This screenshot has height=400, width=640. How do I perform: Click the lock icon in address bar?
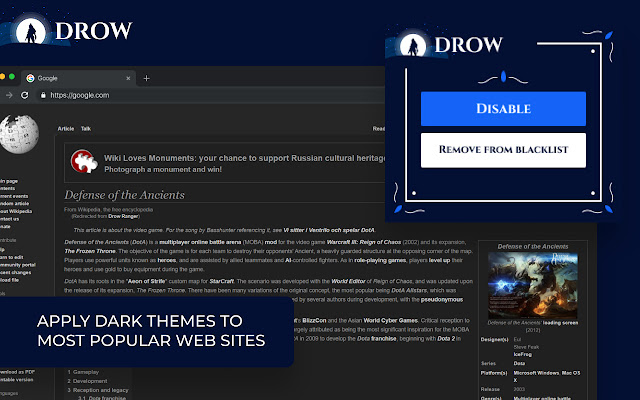click(43, 95)
